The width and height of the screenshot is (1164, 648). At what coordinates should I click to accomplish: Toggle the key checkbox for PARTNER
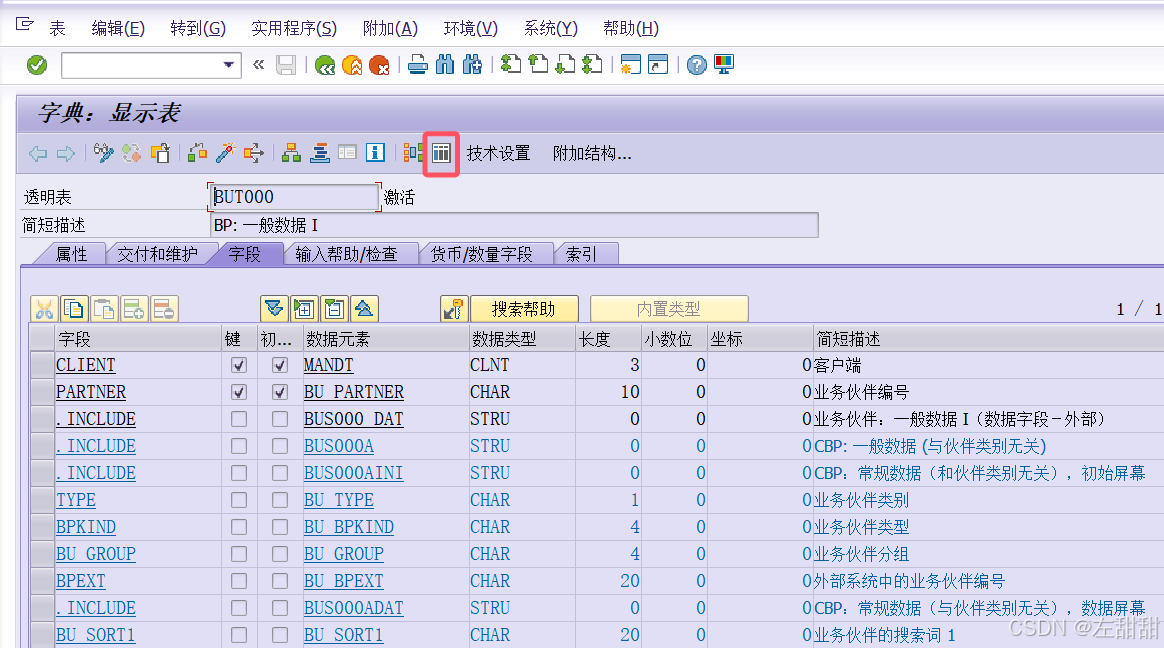[238, 392]
